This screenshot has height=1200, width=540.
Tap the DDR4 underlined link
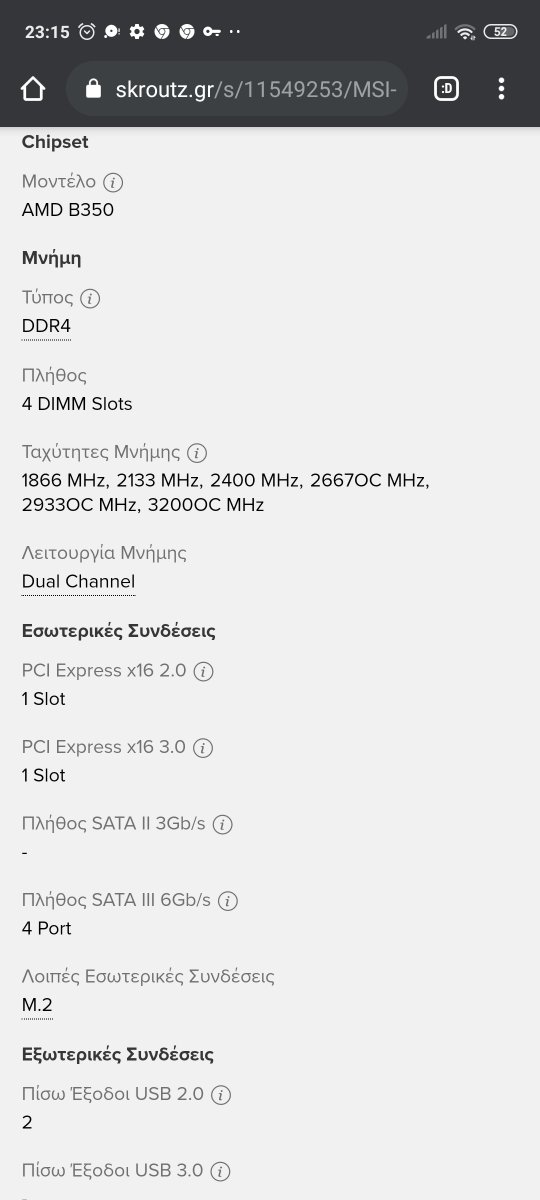tap(46, 327)
